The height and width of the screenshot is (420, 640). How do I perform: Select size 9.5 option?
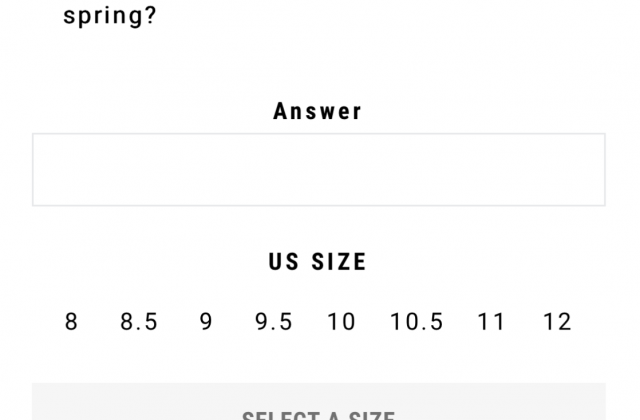pos(273,322)
